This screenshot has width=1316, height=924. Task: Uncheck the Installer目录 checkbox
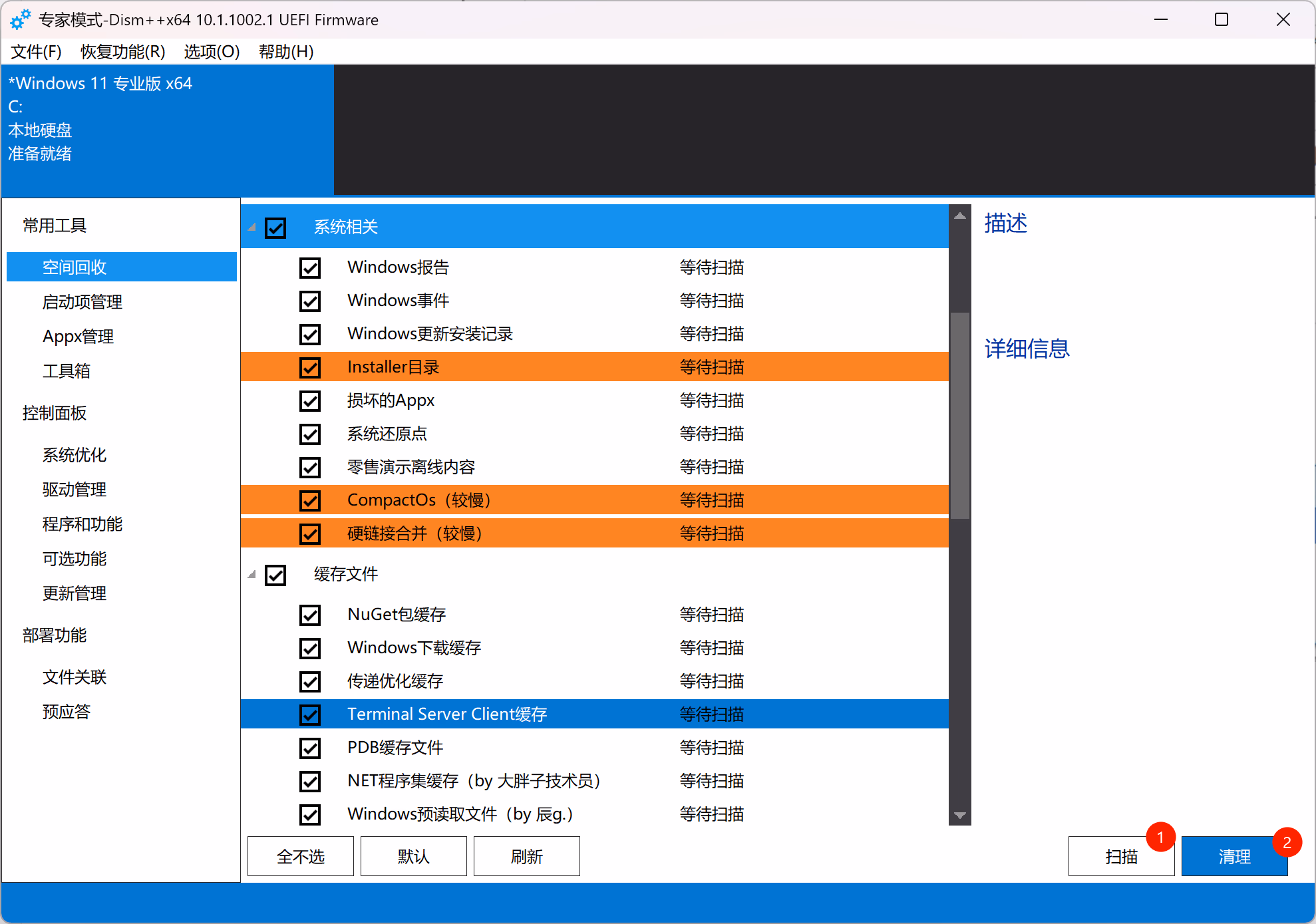pyautogui.click(x=310, y=367)
